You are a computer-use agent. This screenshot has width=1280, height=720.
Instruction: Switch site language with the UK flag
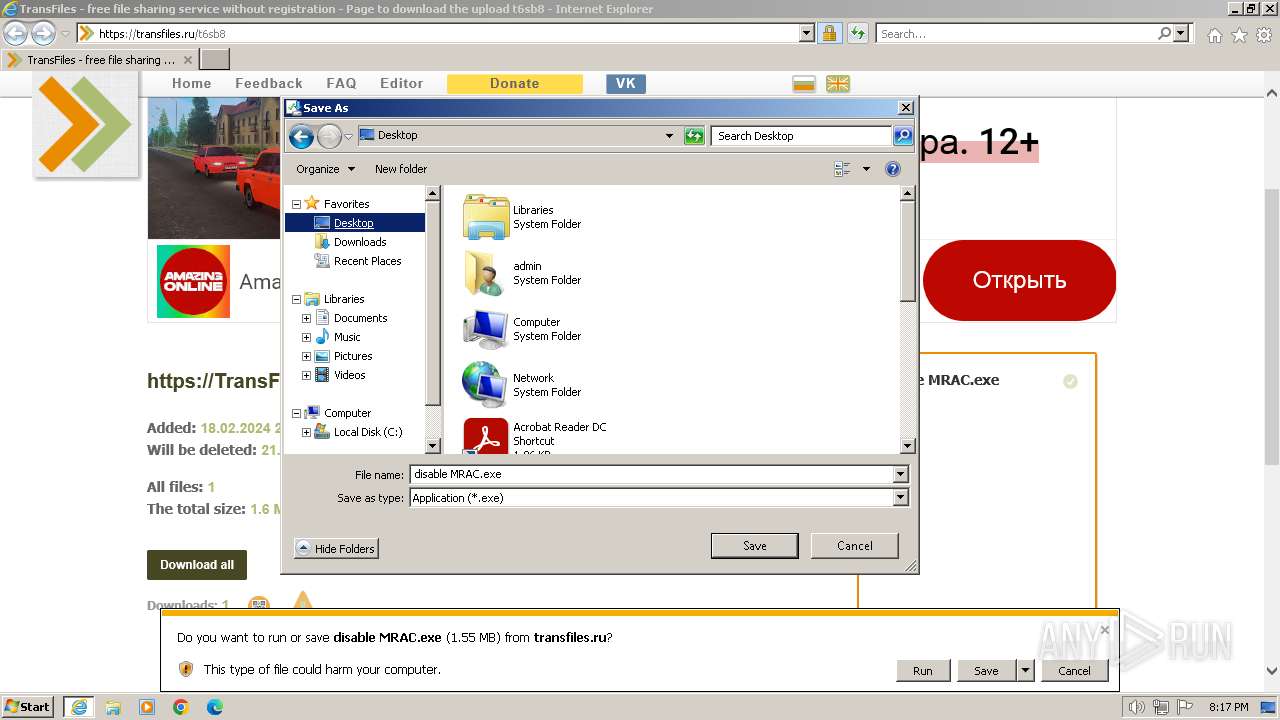pyautogui.click(x=838, y=84)
